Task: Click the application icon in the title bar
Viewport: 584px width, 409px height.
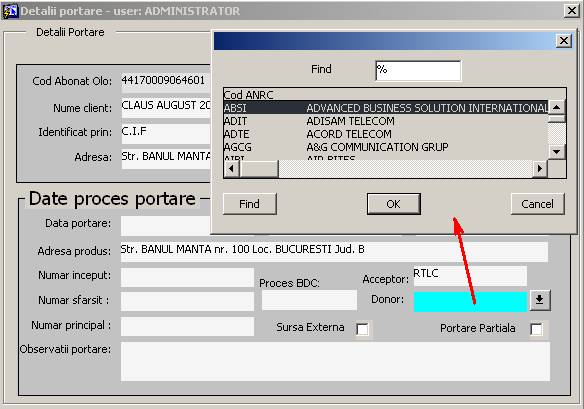Action: coord(10,11)
